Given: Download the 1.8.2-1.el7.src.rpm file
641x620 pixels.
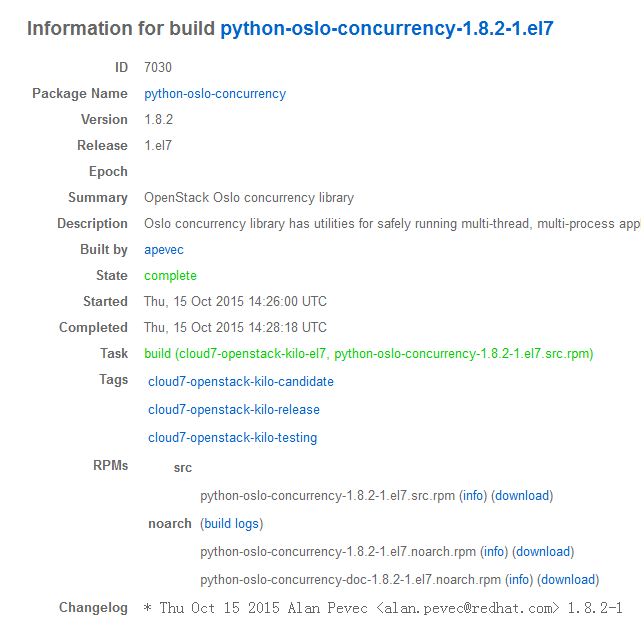Looking at the screenshot, I should pyautogui.click(x=522, y=496).
